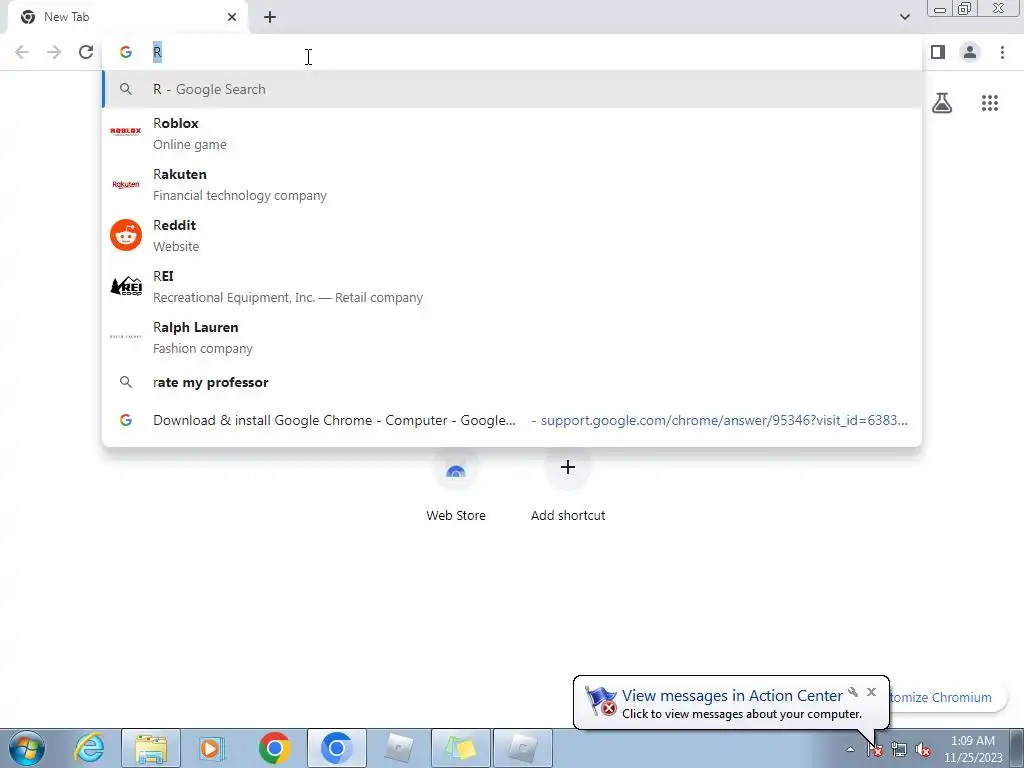
Task: Click the Reddit logo icon
Action: (126, 235)
